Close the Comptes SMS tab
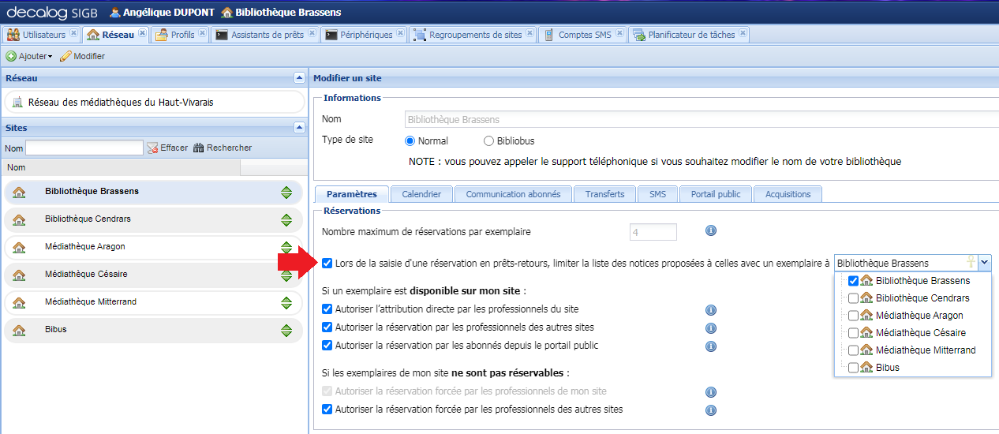This screenshot has height=434, width=999. click(619, 33)
